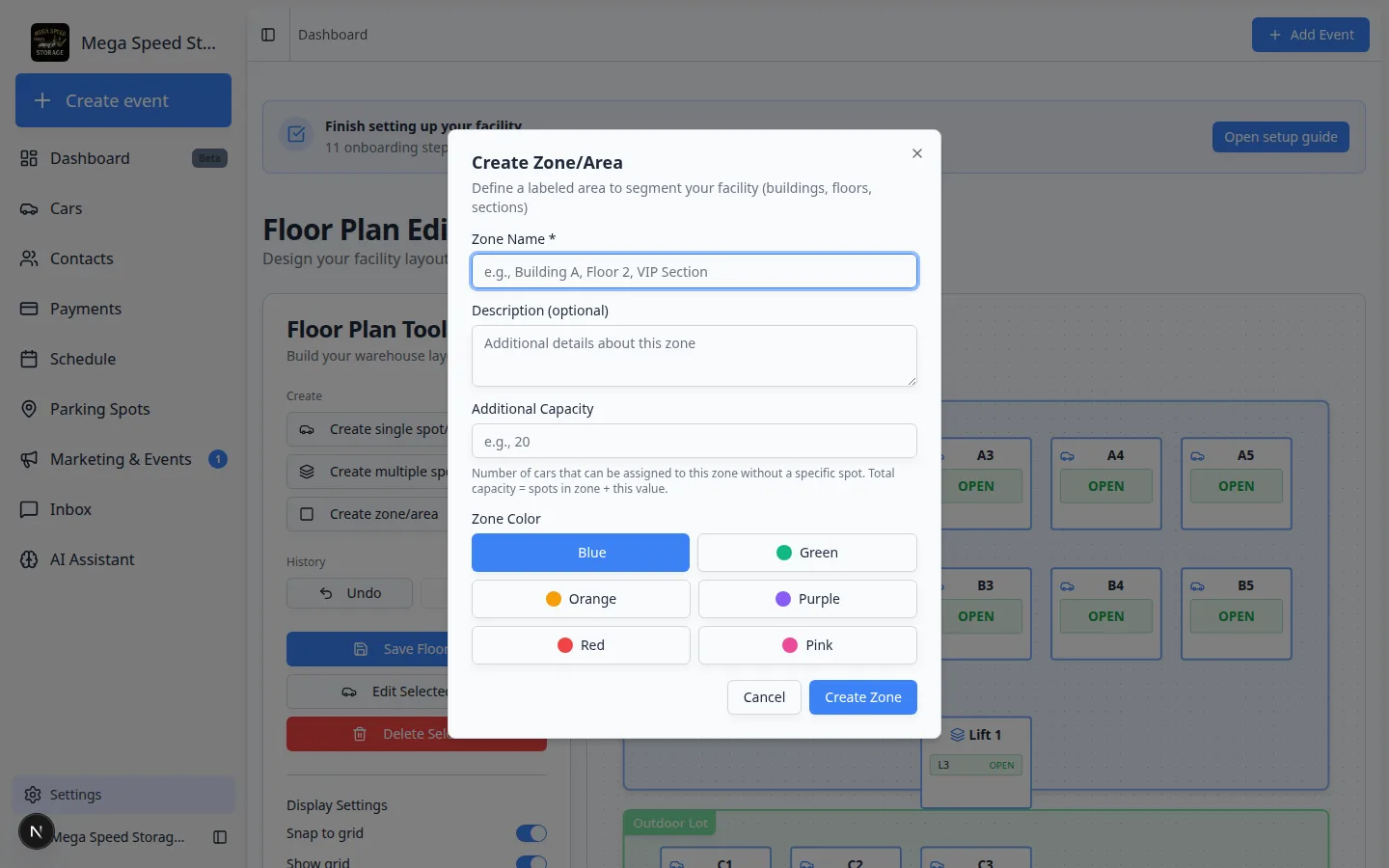1389x868 pixels.
Task: Click the Cars icon in sidebar
Action: (x=29, y=208)
